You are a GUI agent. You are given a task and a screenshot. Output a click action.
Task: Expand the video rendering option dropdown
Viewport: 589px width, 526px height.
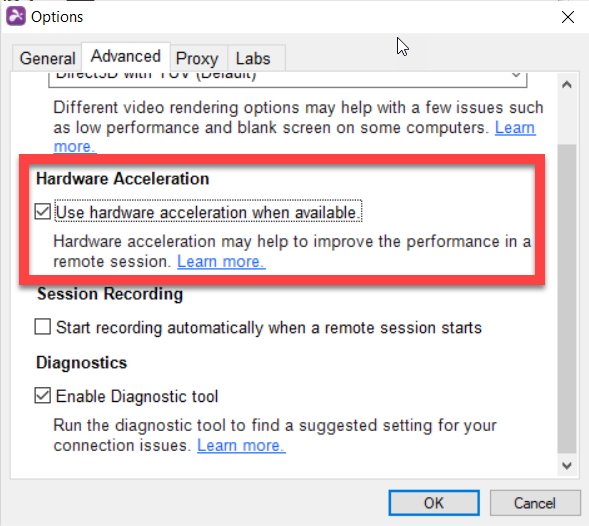pyautogui.click(x=287, y=79)
